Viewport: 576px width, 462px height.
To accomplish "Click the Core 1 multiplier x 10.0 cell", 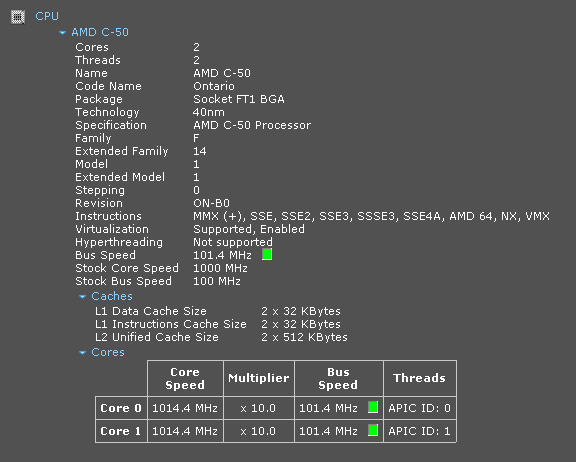I will click(x=259, y=431).
